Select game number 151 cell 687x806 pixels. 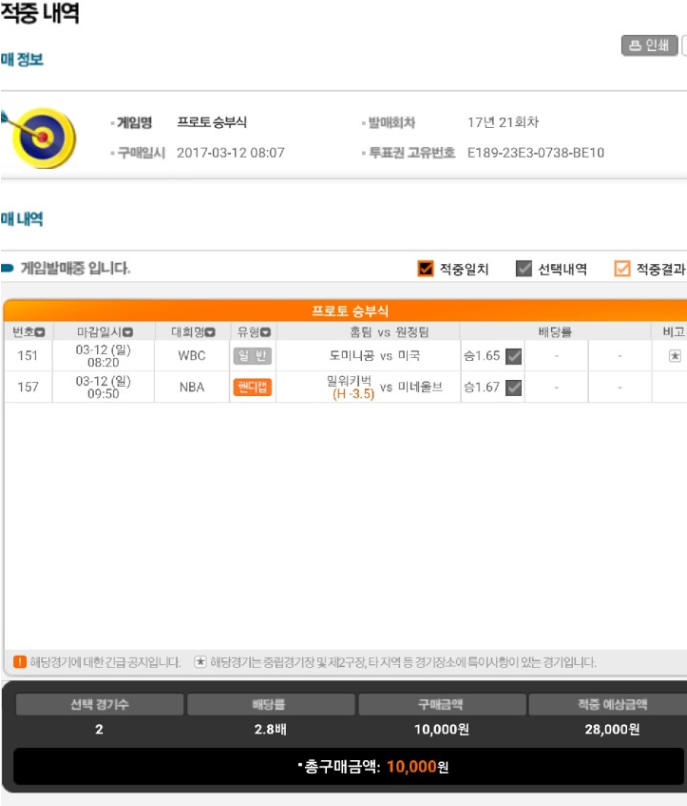pos(28,356)
